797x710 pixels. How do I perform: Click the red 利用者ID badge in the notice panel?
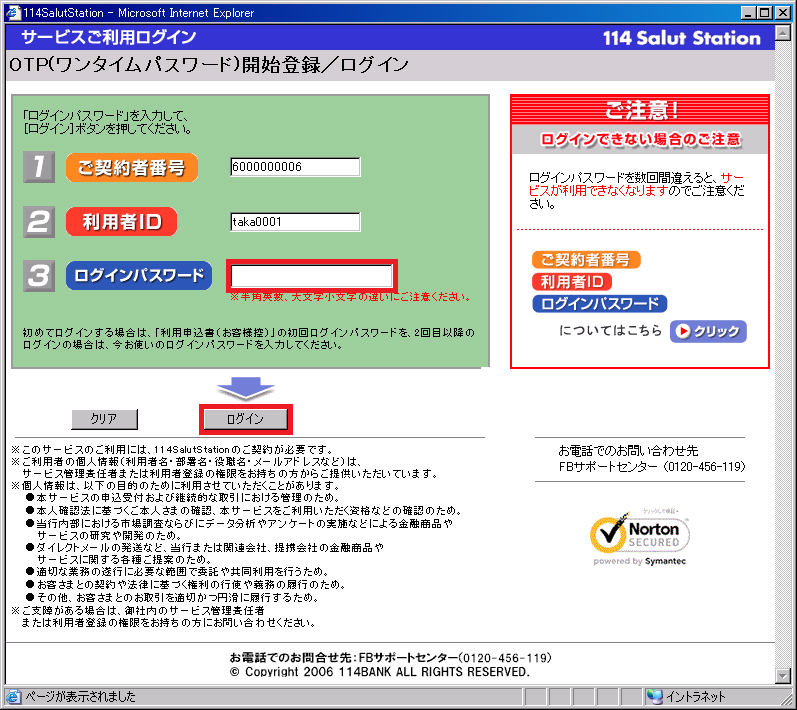571,282
